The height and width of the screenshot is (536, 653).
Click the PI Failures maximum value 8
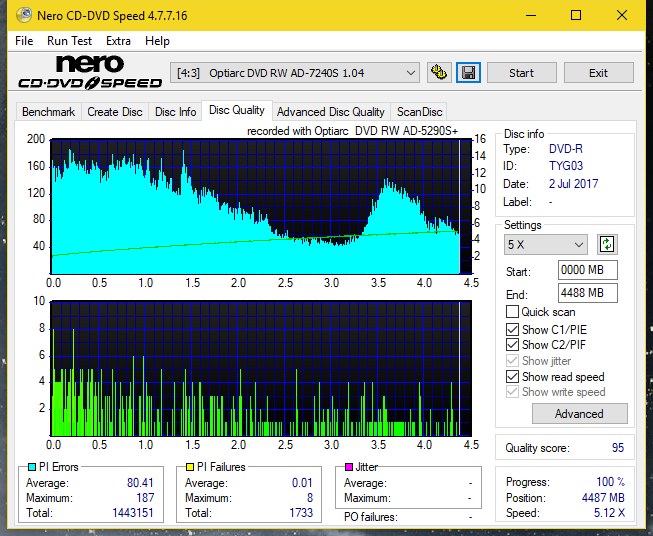pyautogui.click(x=310, y=498)
